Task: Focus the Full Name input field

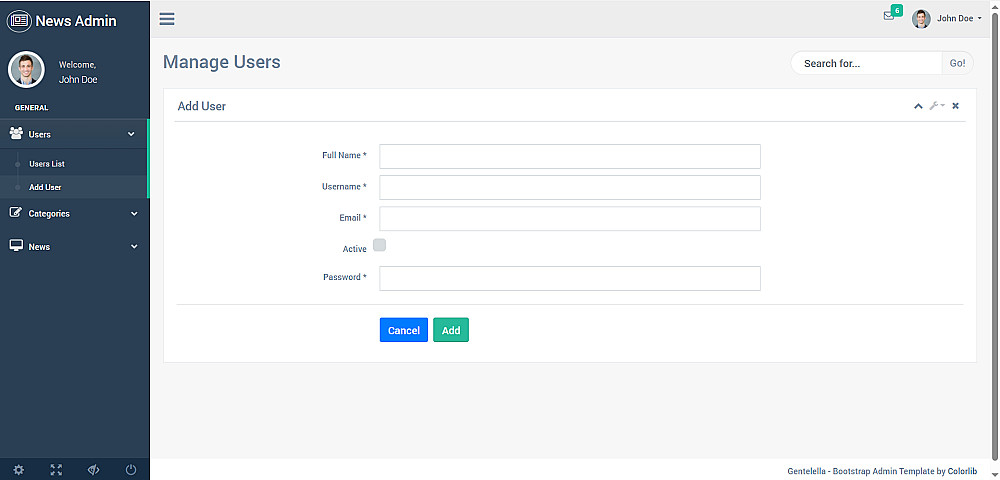Action: [x=570, y=156]
